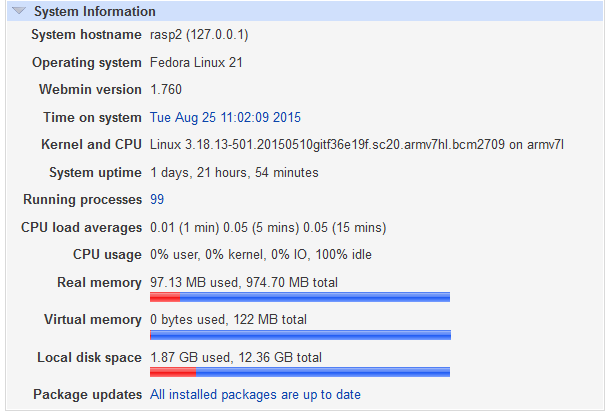This screenshot has height=415, width=614.
Task: Click the Webmin version 1.760 value
Action: point(167,90)
